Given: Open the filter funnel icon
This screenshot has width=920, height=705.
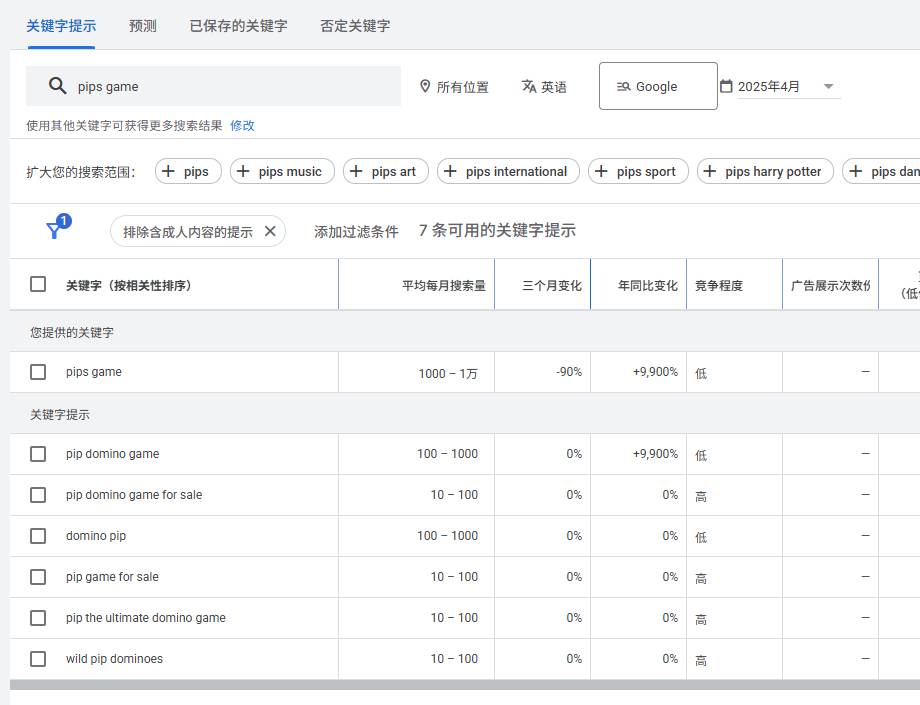Looking at the screenshot, I should (54, 231).
